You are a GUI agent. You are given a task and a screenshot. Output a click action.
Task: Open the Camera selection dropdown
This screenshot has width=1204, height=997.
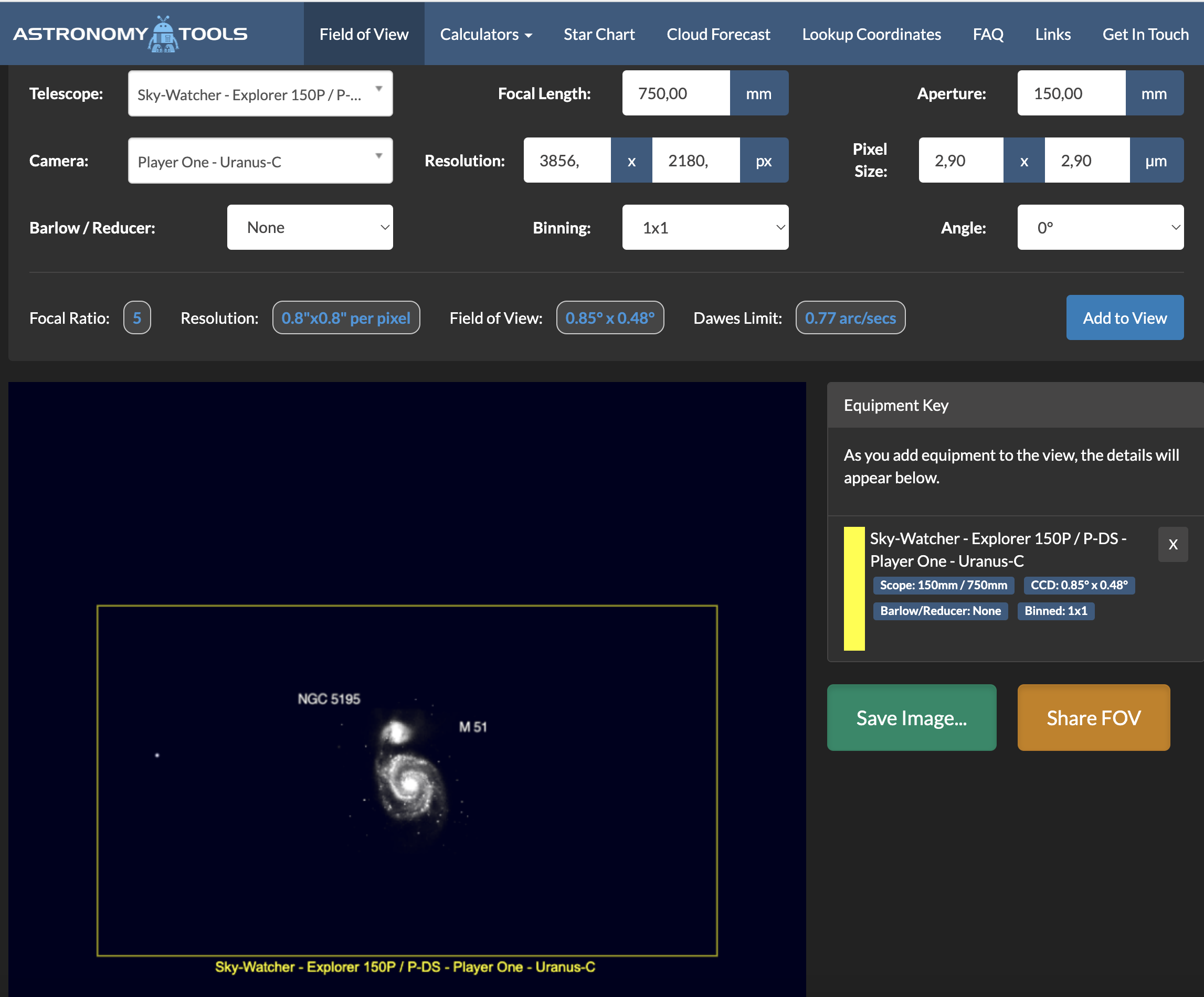click(260, 161)
